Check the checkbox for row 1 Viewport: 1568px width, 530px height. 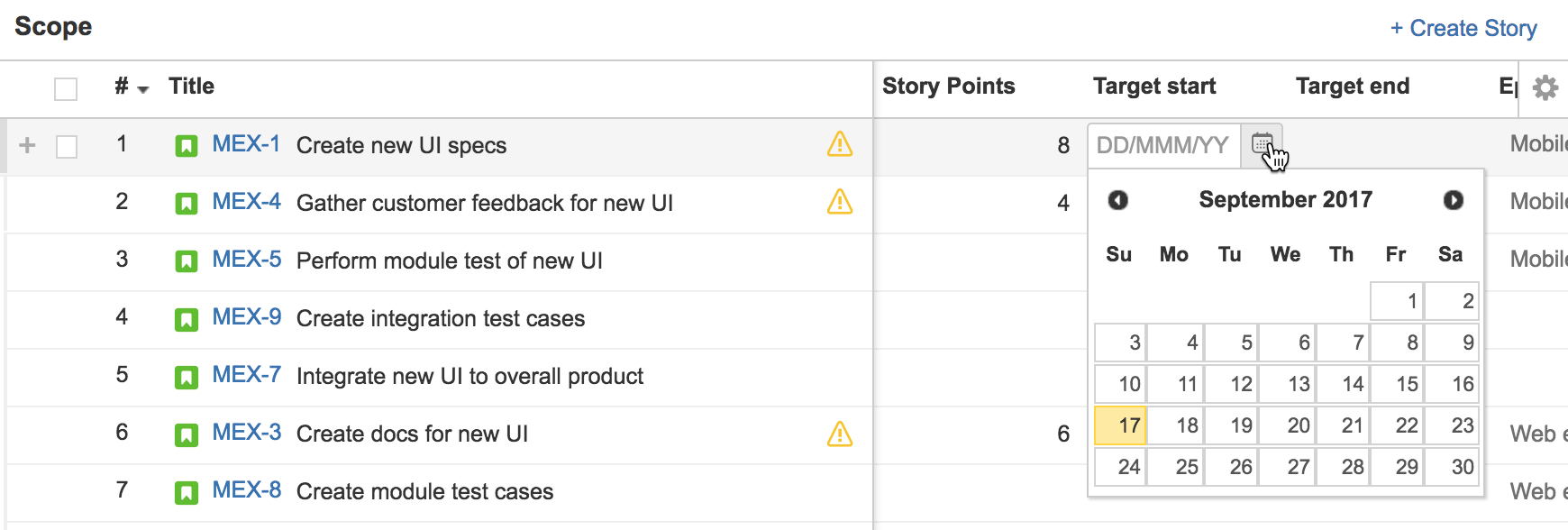(67, 146)
